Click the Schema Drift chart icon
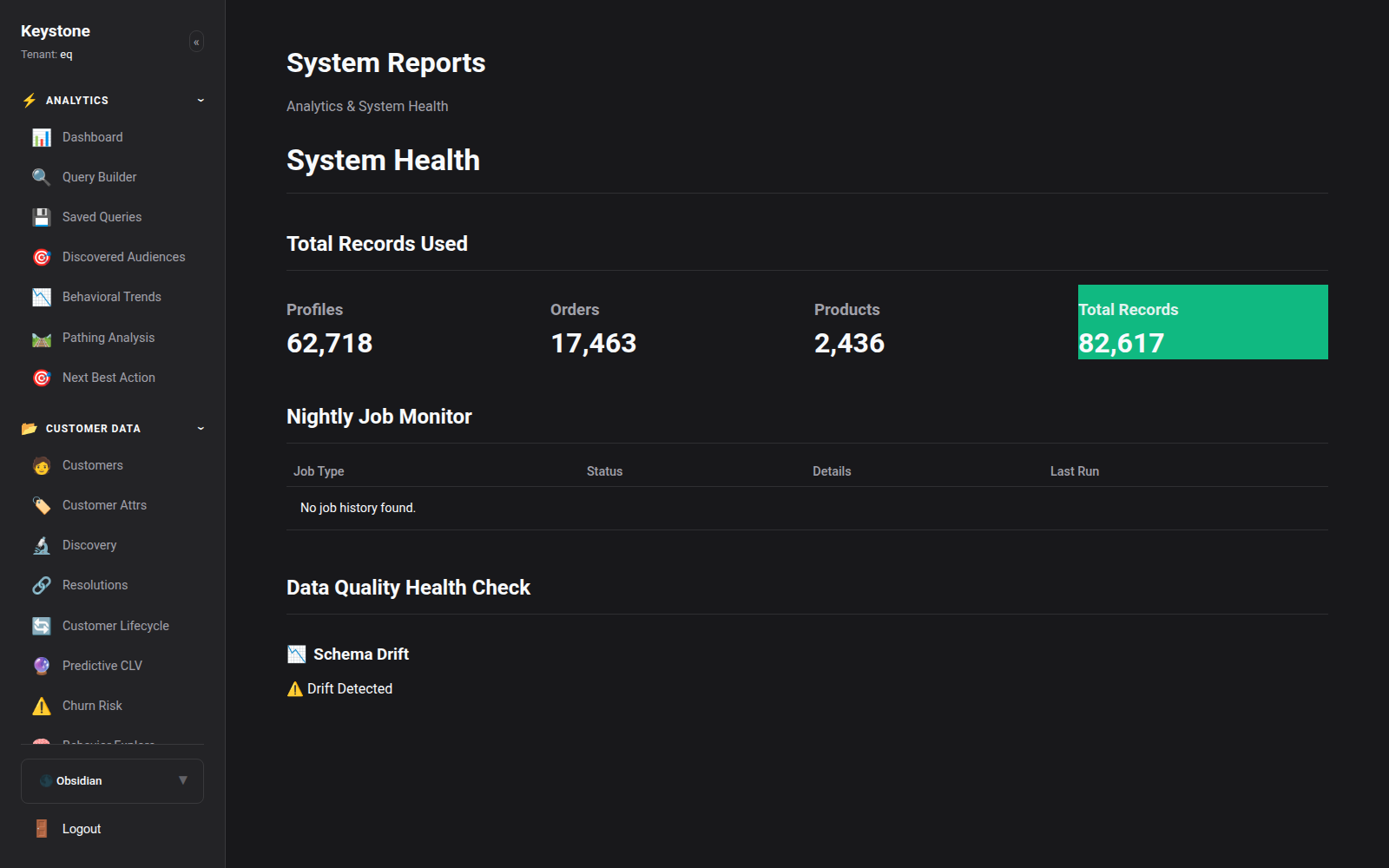The width and height of the screenshot is (1389, 868). [x=297, y=654]
